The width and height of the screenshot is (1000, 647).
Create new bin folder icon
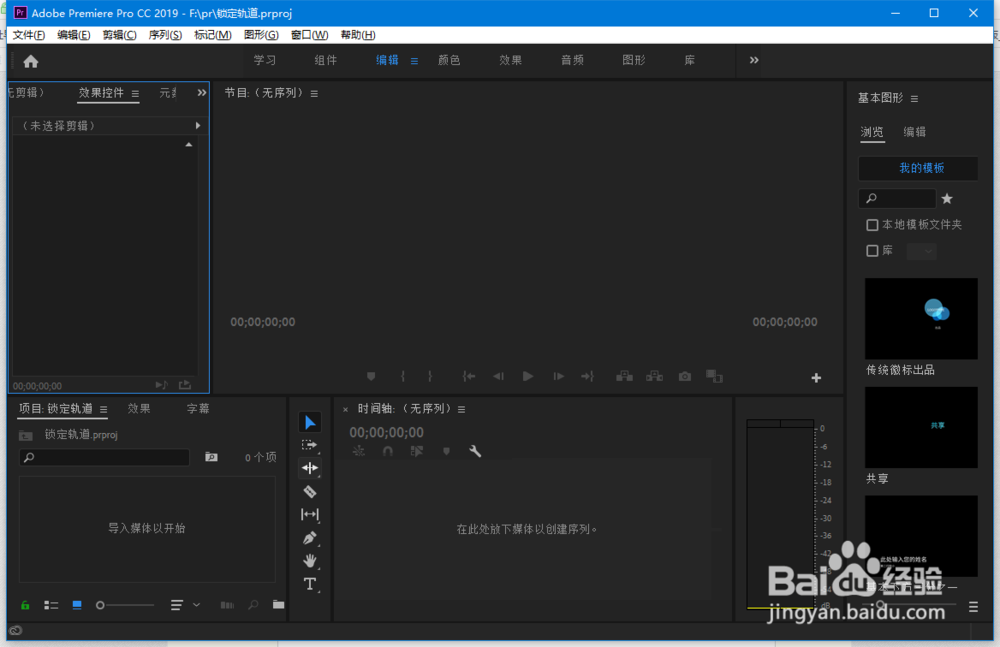[x=279, y=604]
